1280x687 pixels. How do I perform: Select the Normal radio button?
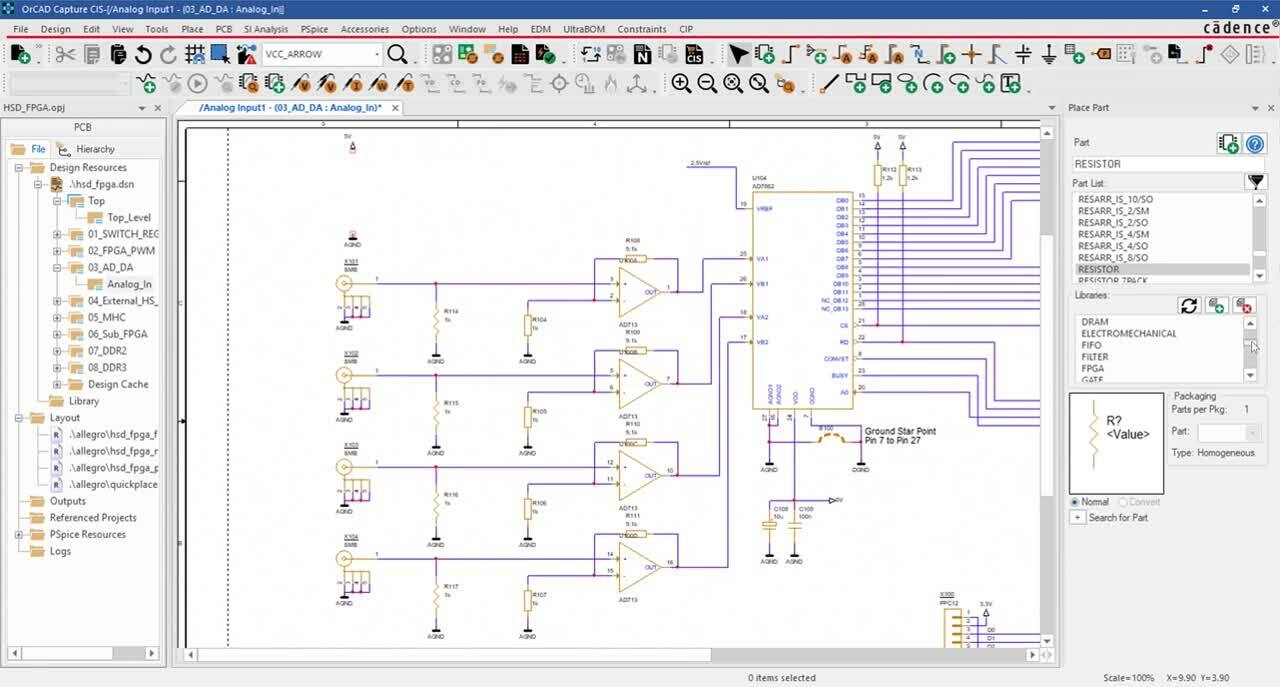click(1075, 502)
